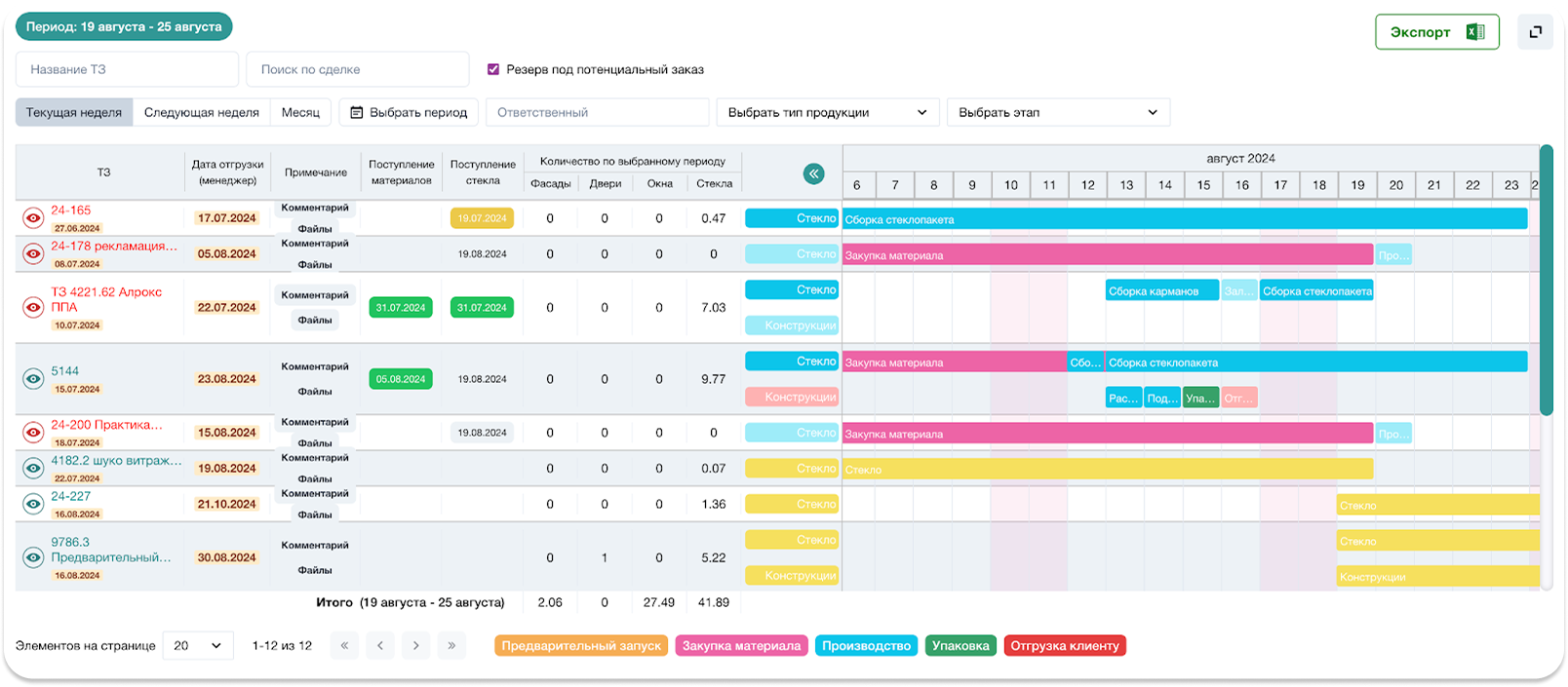The height and width of the screenshot is (687, 1568).
Task: Switch to Следующая неделя tab
Action: [201, 113]
